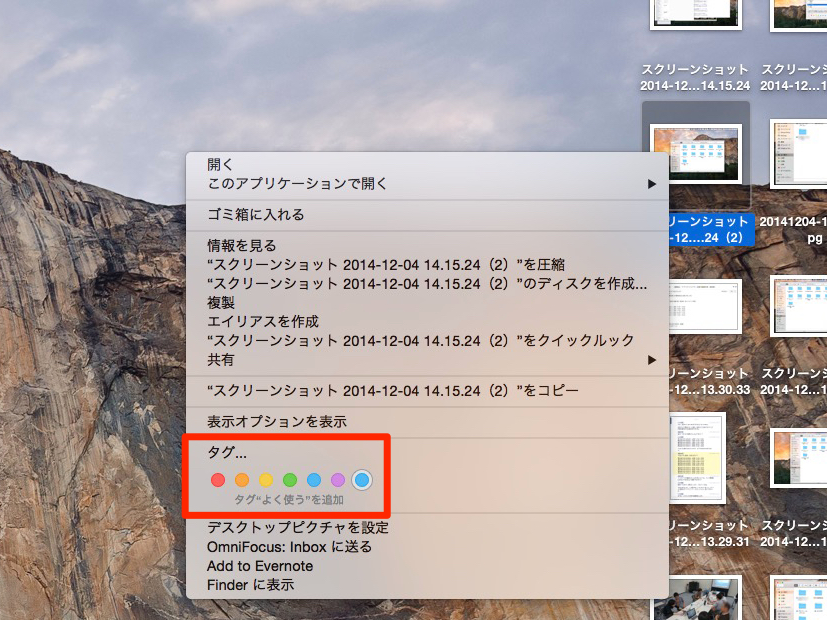Apply the green tag color
The width and height of the screenshot is (827, 620).
tap(290, 480)
